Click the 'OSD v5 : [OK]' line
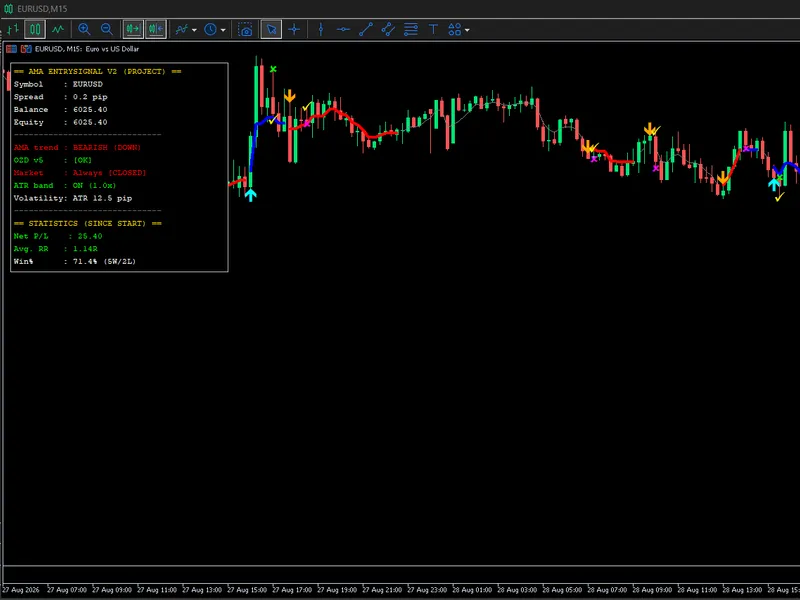Screen dimensions: 800x600 coord(53,160)
